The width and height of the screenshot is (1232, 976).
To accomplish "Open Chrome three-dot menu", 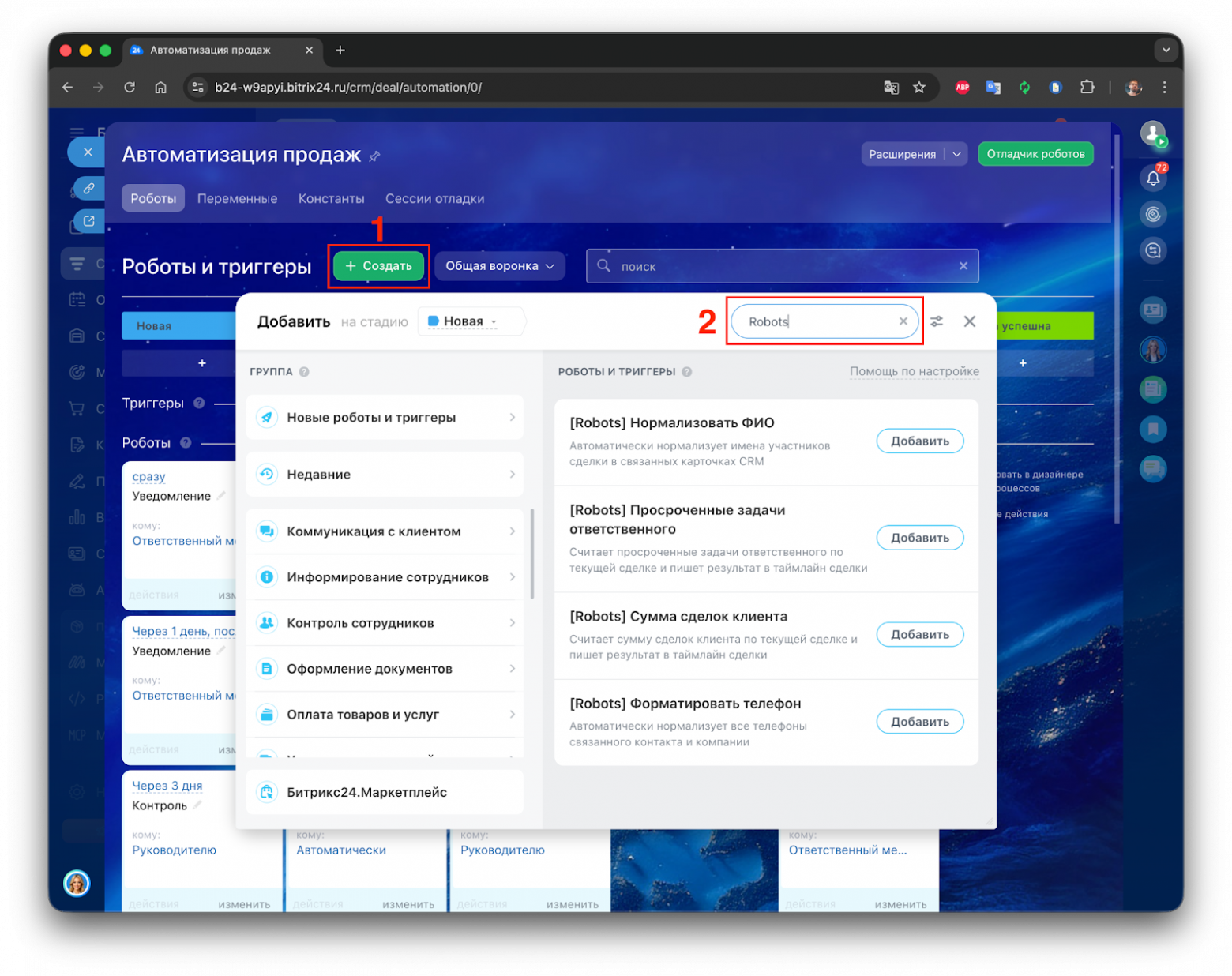I will tap(1164, 88).
